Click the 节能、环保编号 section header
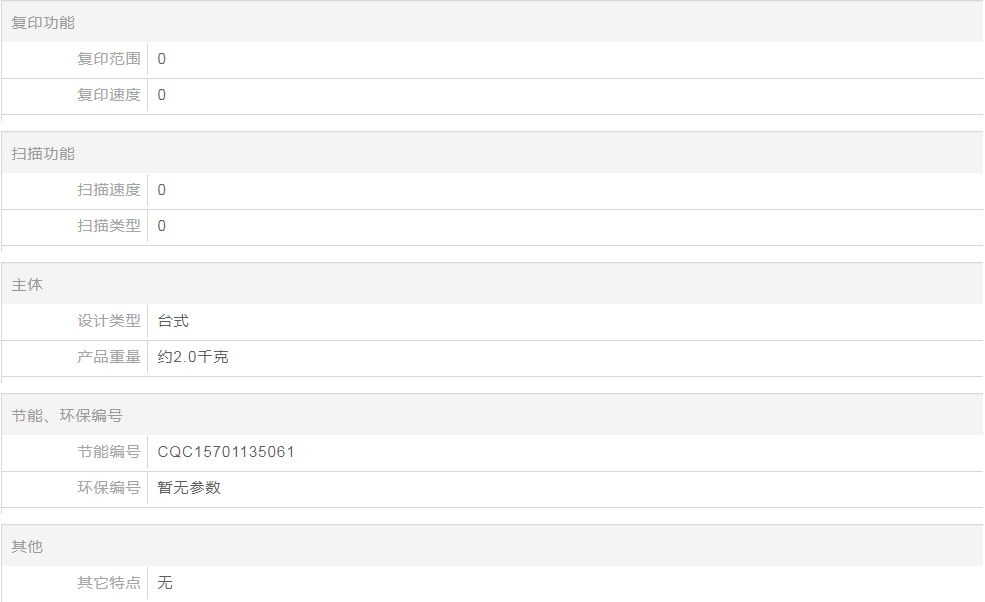This screenshot has width=985, height=602. 67,416
